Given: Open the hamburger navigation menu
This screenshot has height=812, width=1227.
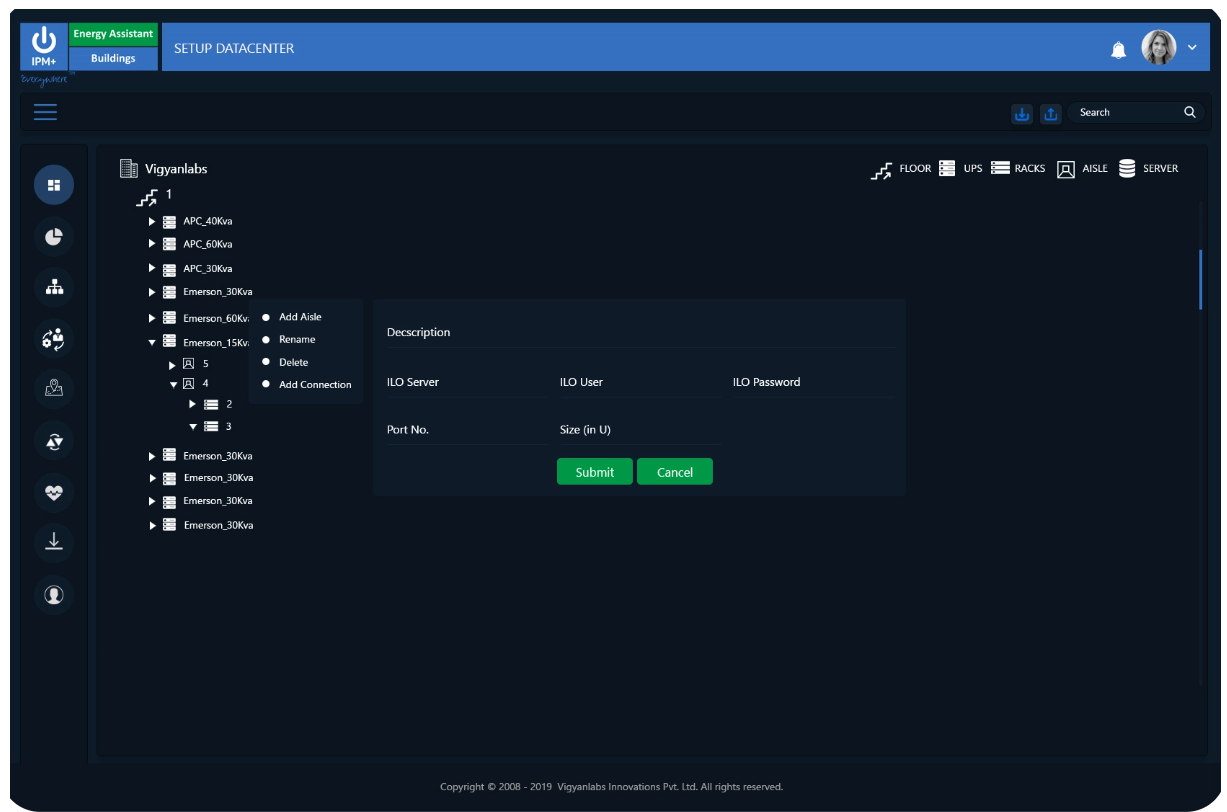Looking at the screenshot, I should pyautogui.click(x=45, y=112).
